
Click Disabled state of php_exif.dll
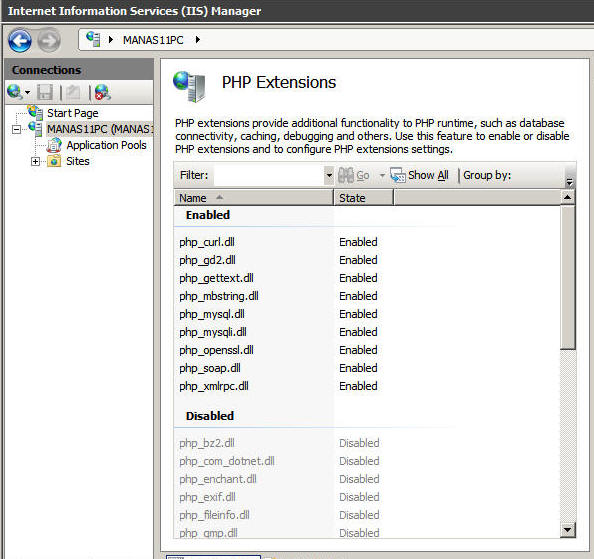point(359,497)
